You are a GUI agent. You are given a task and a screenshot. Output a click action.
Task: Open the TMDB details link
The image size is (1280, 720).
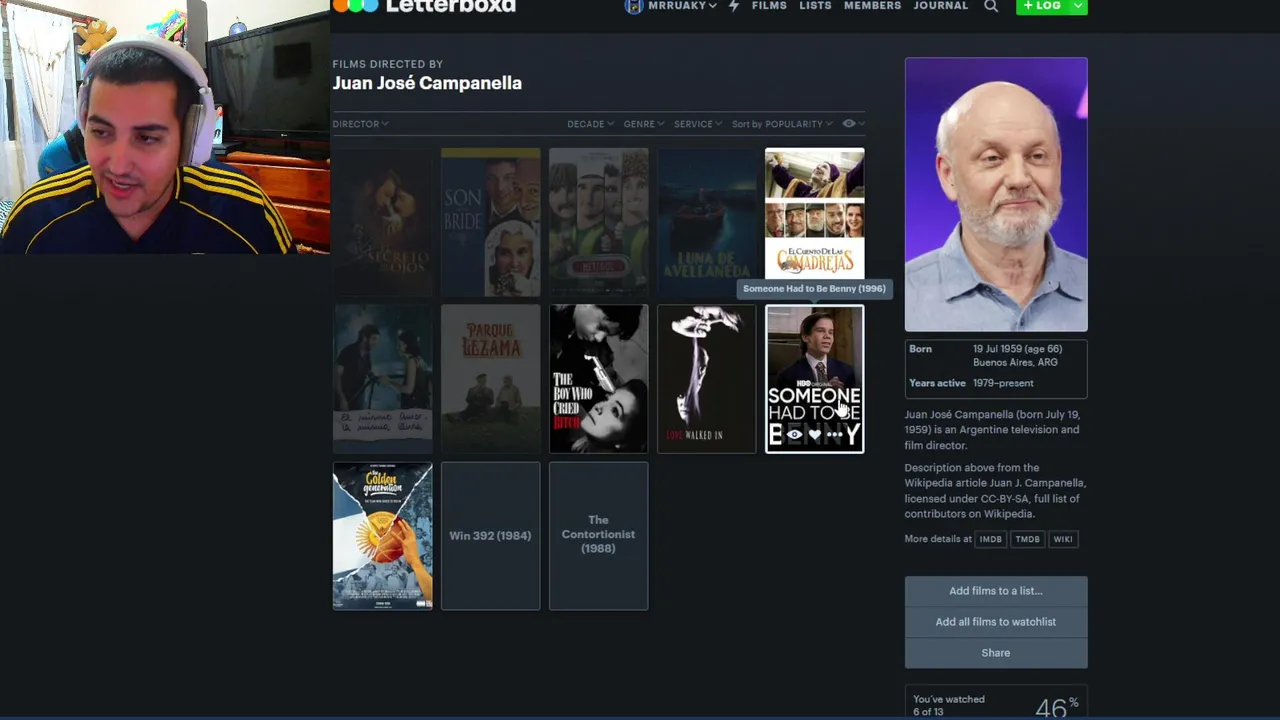click(x=1027, y=539)
